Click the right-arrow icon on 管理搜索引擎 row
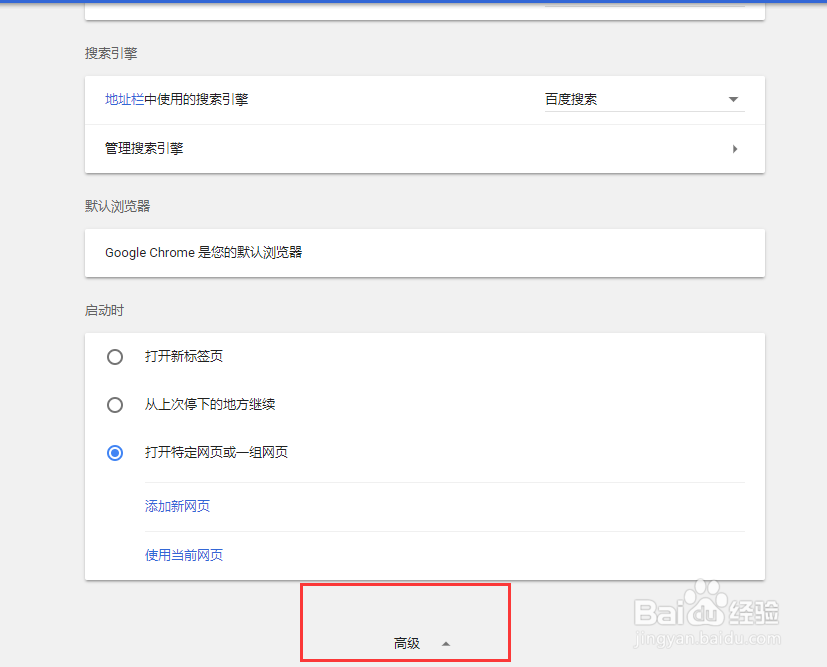The image size is (827, 667). coord(735,148)
